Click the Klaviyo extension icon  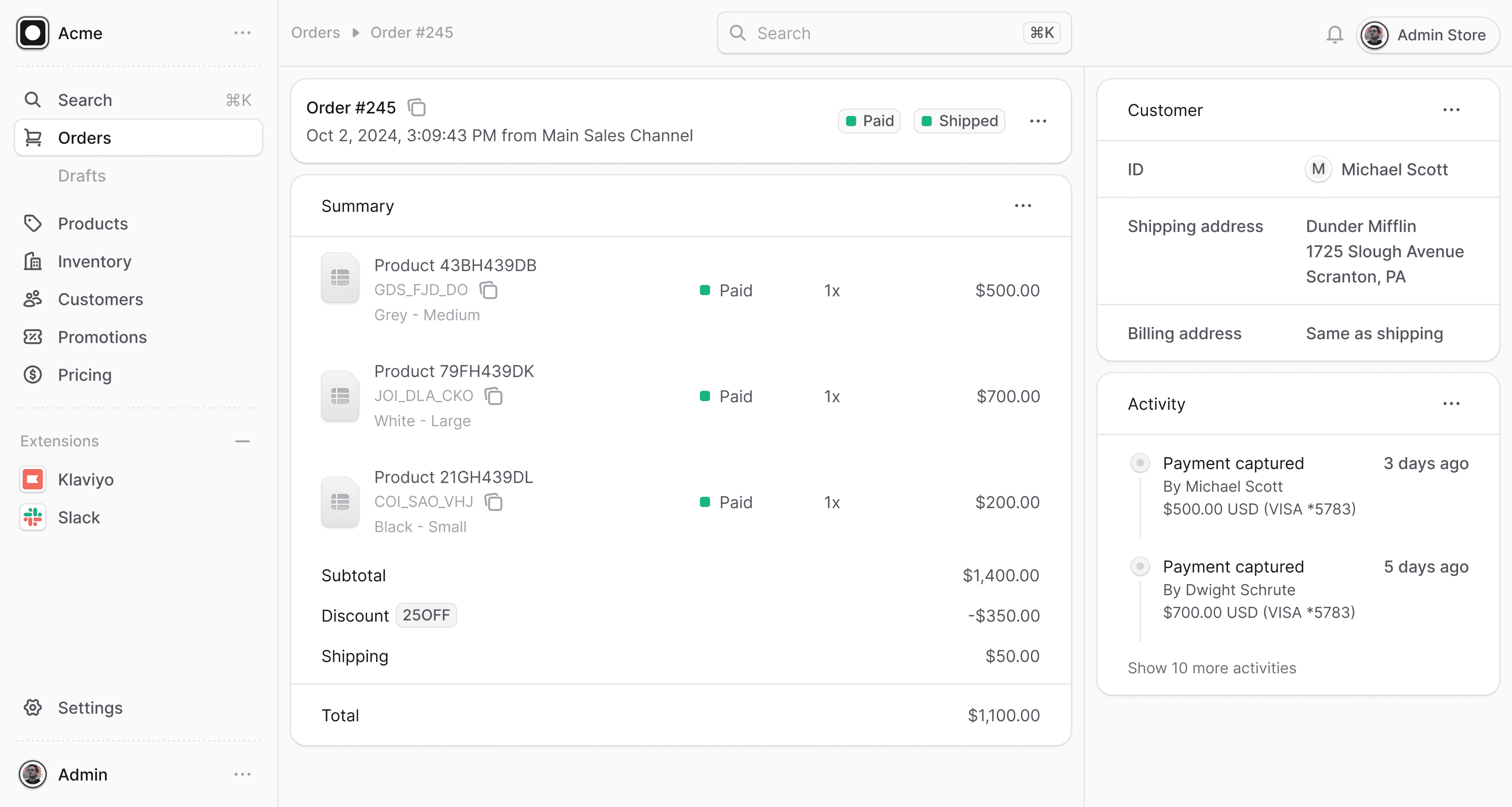coord(33,479)
